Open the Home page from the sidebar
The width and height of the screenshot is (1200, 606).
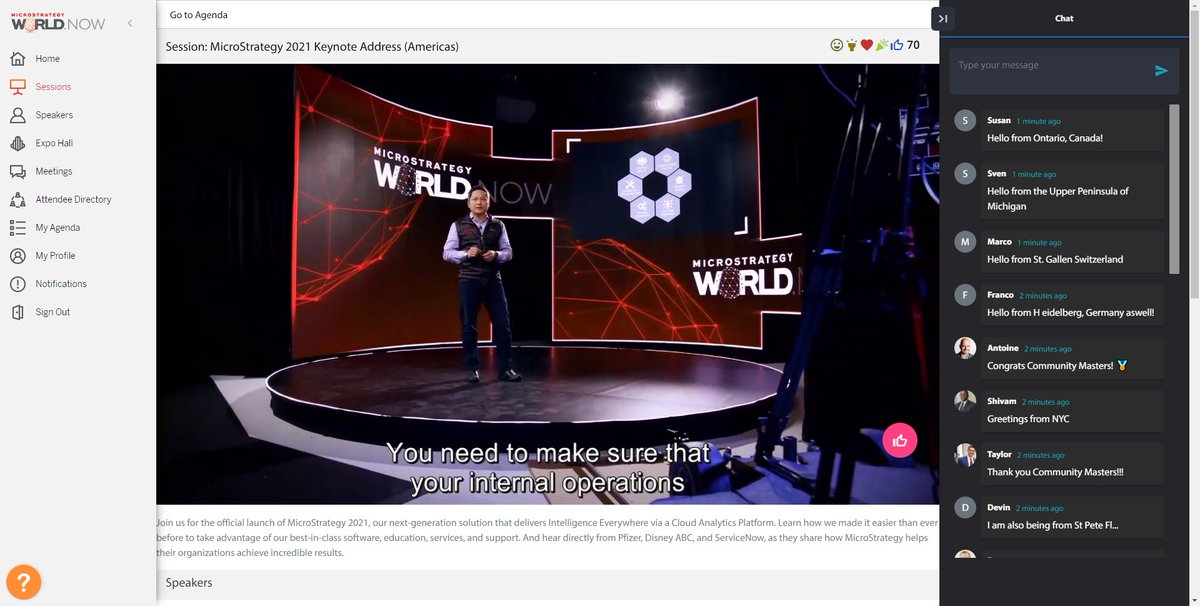tap(47, 59)
